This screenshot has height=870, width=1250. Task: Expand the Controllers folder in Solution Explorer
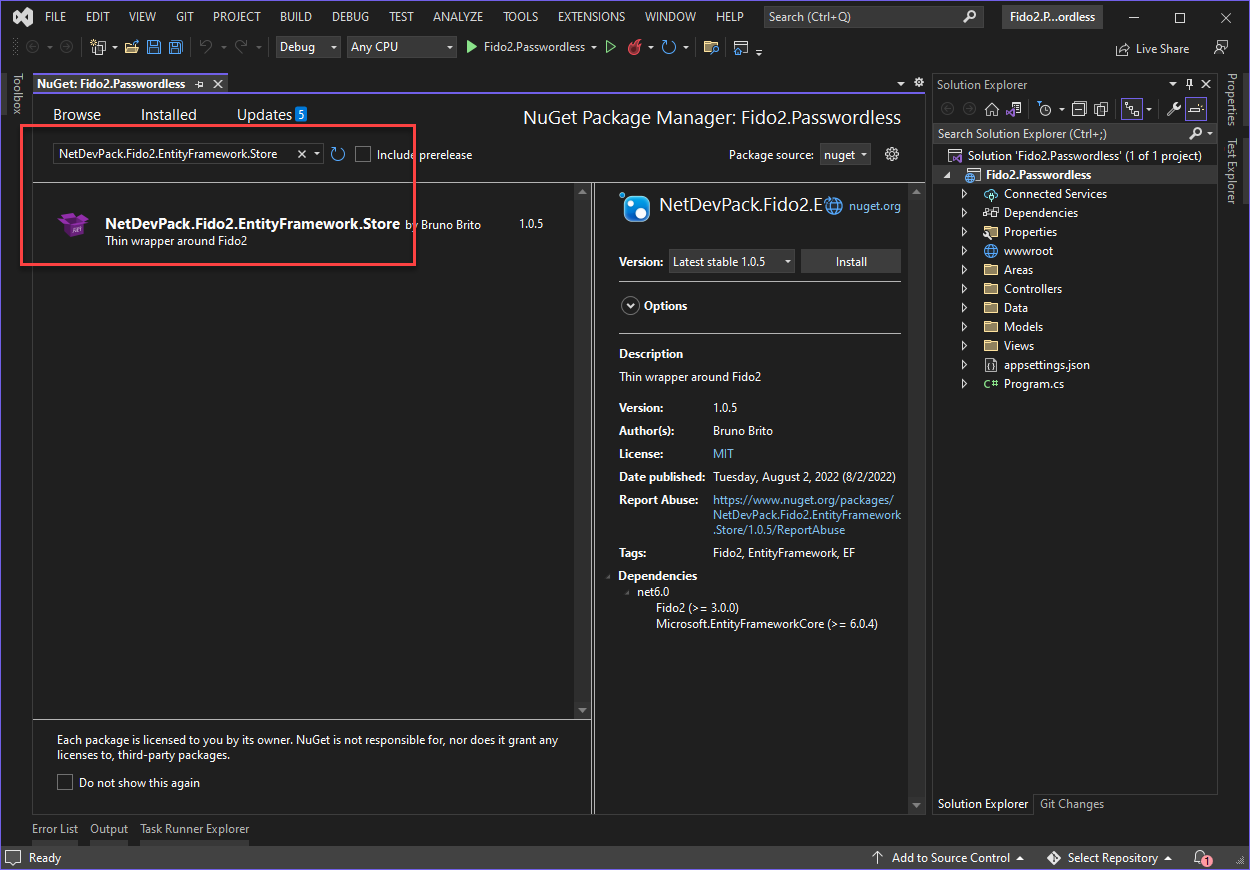(x=964, y=289)
